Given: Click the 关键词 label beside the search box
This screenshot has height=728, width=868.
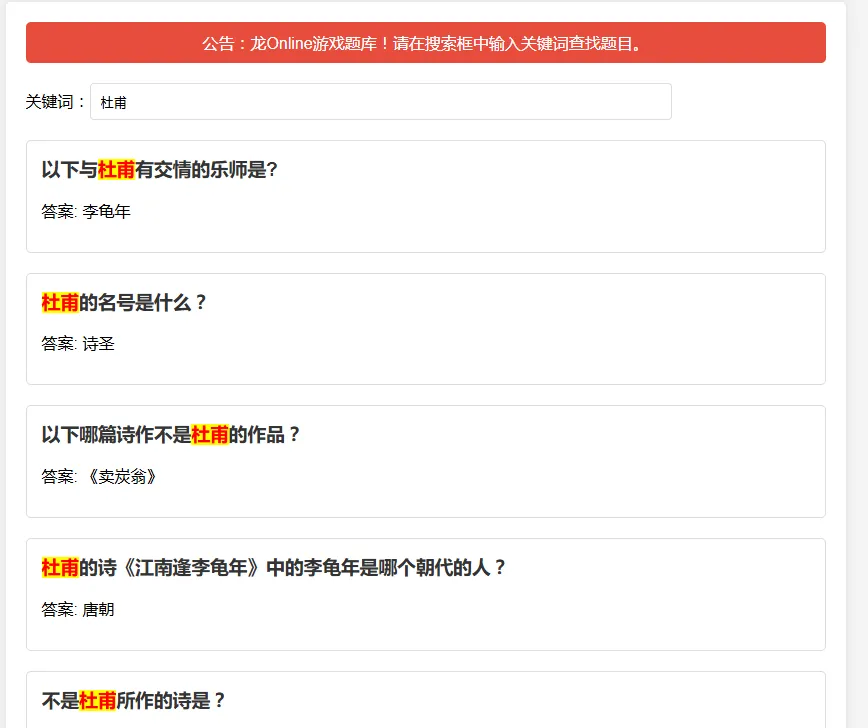Looking at the screenshot, I should pyautogui.click(x=55, y=102).
